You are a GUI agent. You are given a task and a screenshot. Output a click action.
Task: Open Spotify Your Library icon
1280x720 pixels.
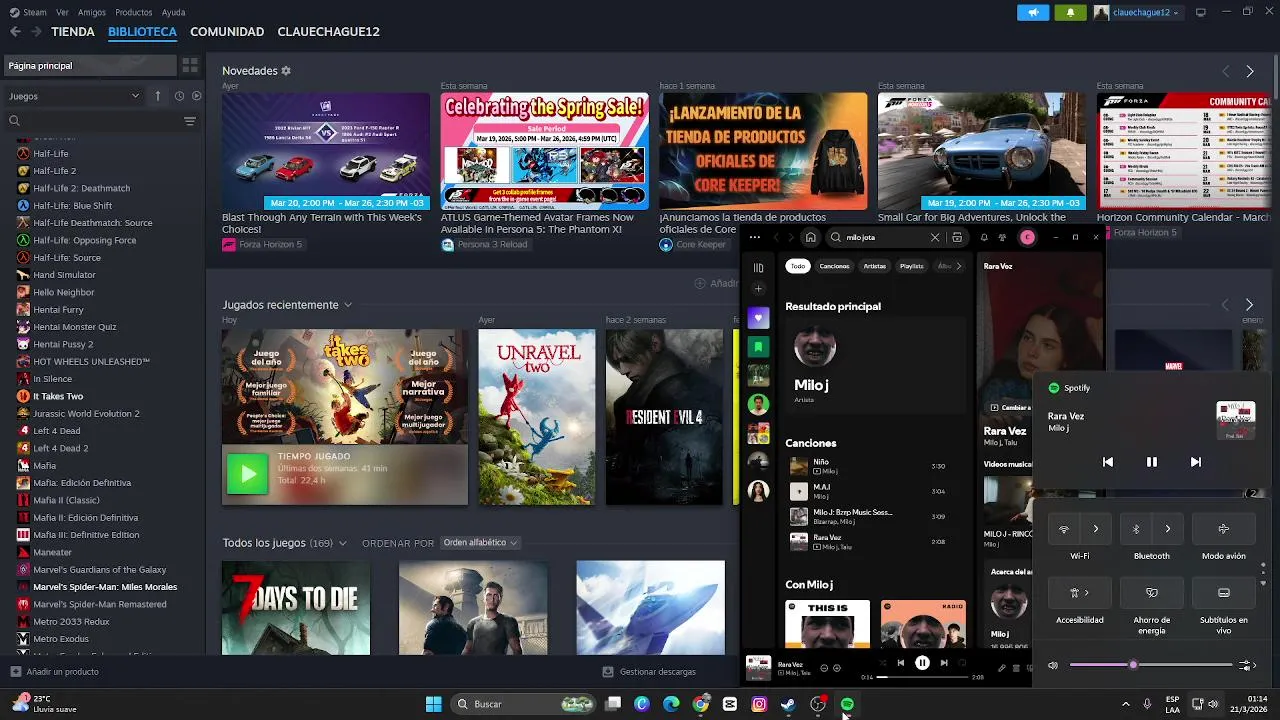(758, 268)
